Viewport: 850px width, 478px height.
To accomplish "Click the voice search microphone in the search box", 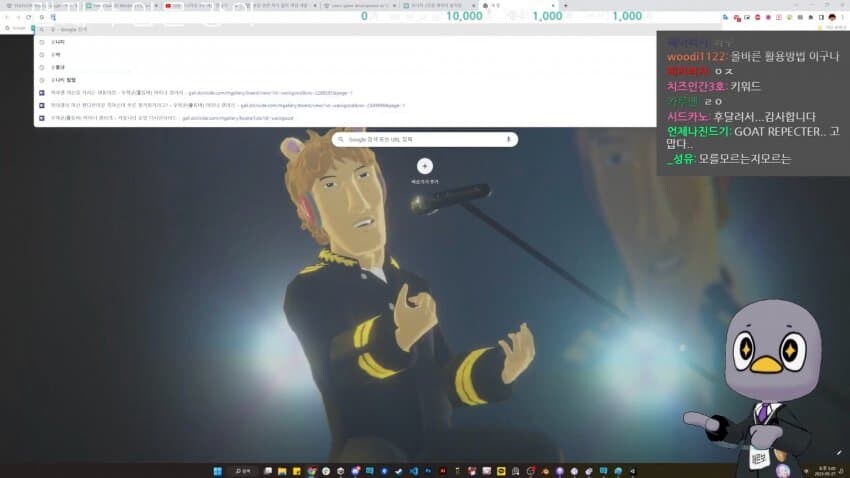I will coord(508,139).
